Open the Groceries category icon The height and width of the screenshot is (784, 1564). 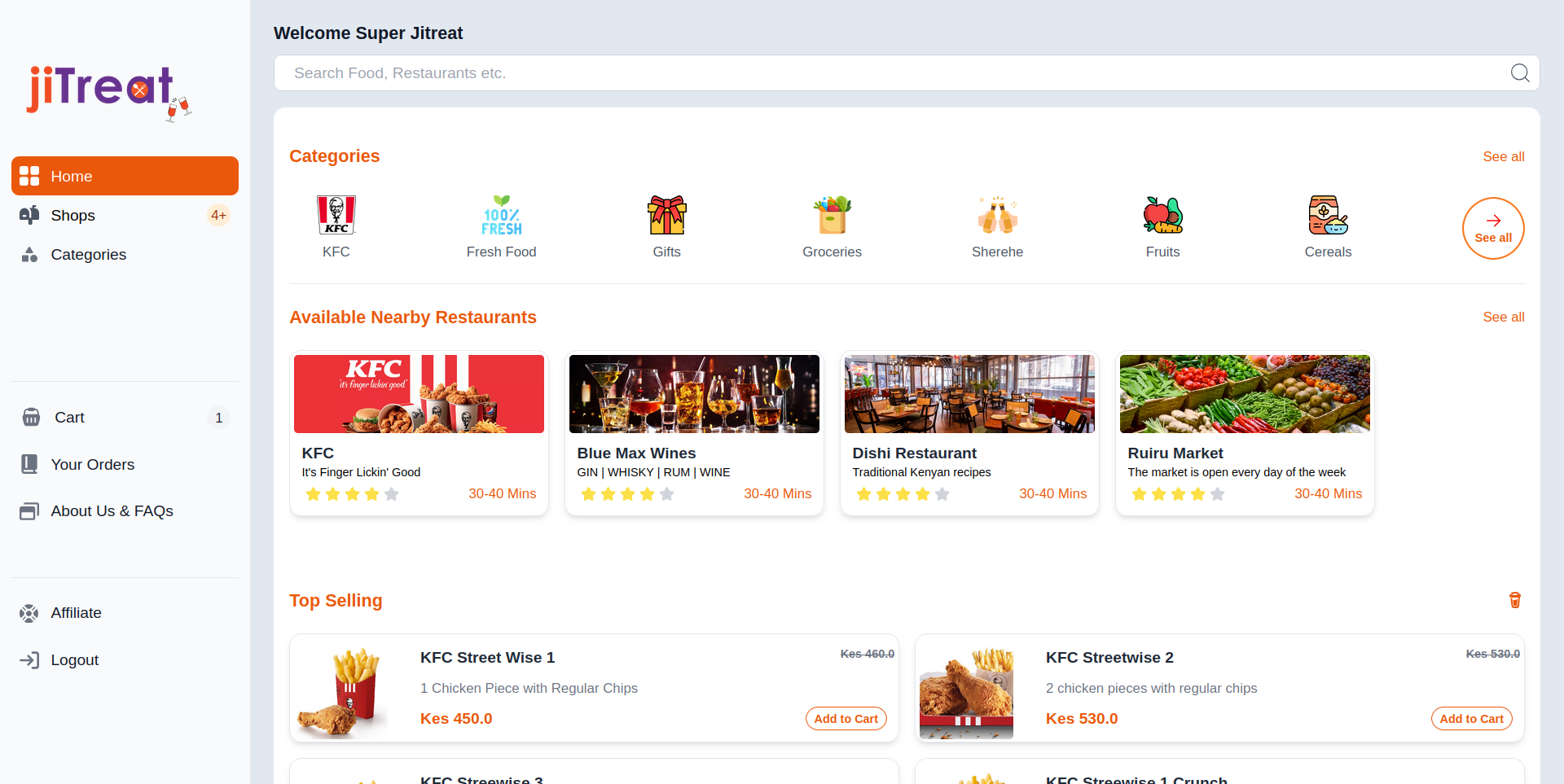[832, 215]
